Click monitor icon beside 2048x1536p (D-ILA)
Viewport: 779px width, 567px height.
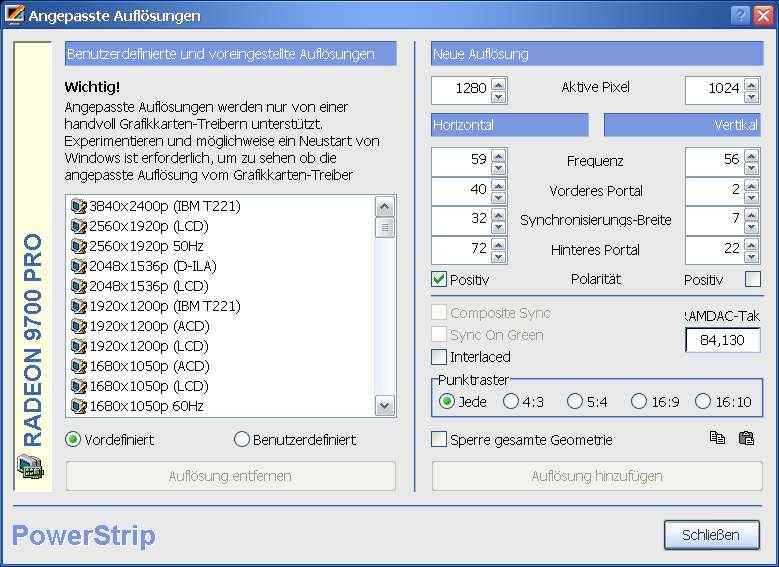(79, 266)
